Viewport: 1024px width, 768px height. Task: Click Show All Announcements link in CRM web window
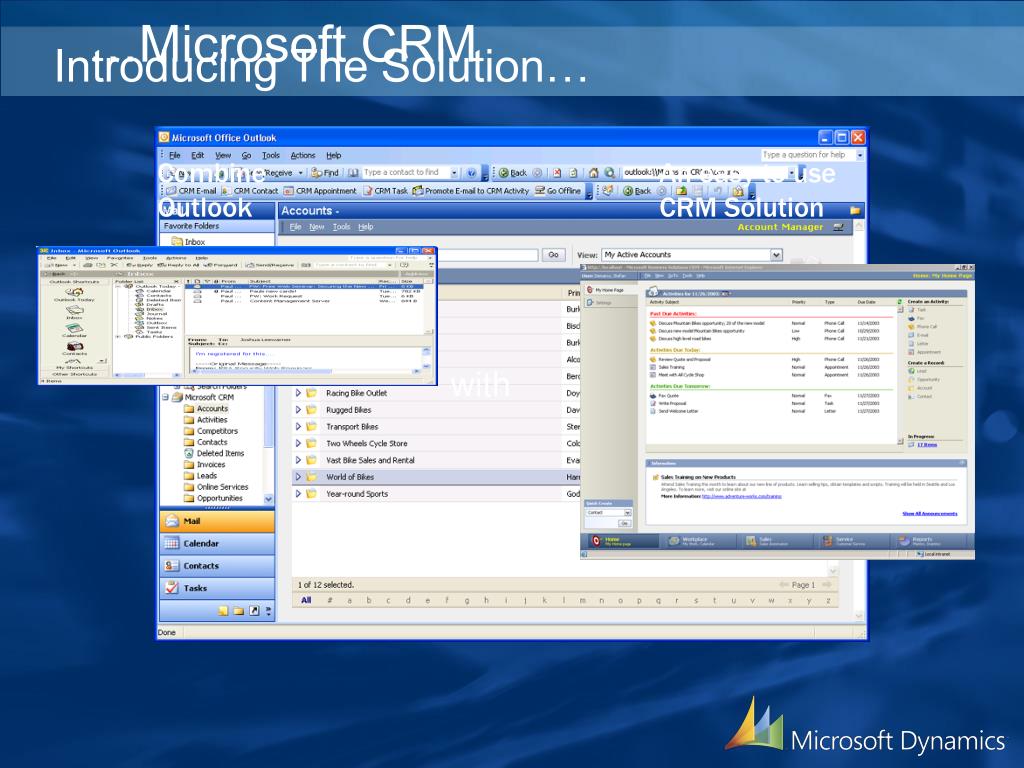(x=930, y=513)
